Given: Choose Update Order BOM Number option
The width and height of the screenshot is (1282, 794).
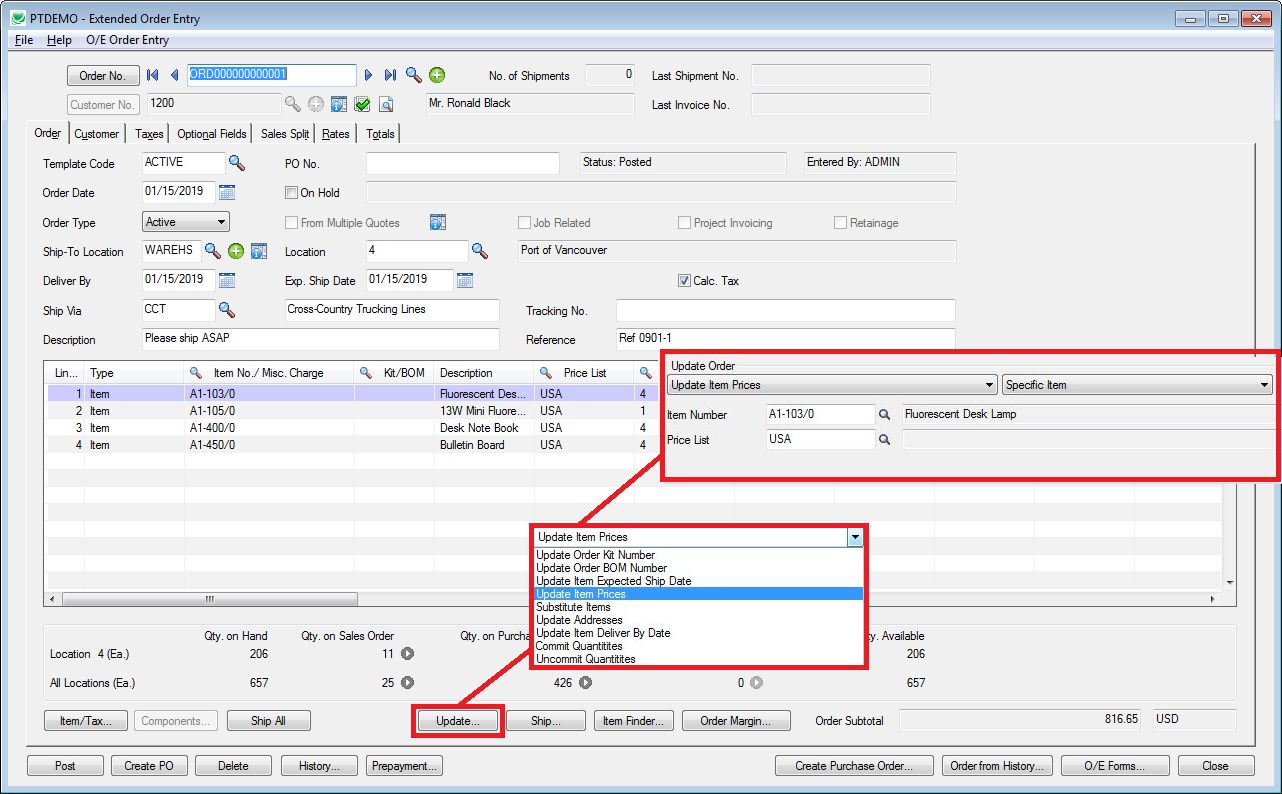Looking at the screenshot, I should (601, 568).
